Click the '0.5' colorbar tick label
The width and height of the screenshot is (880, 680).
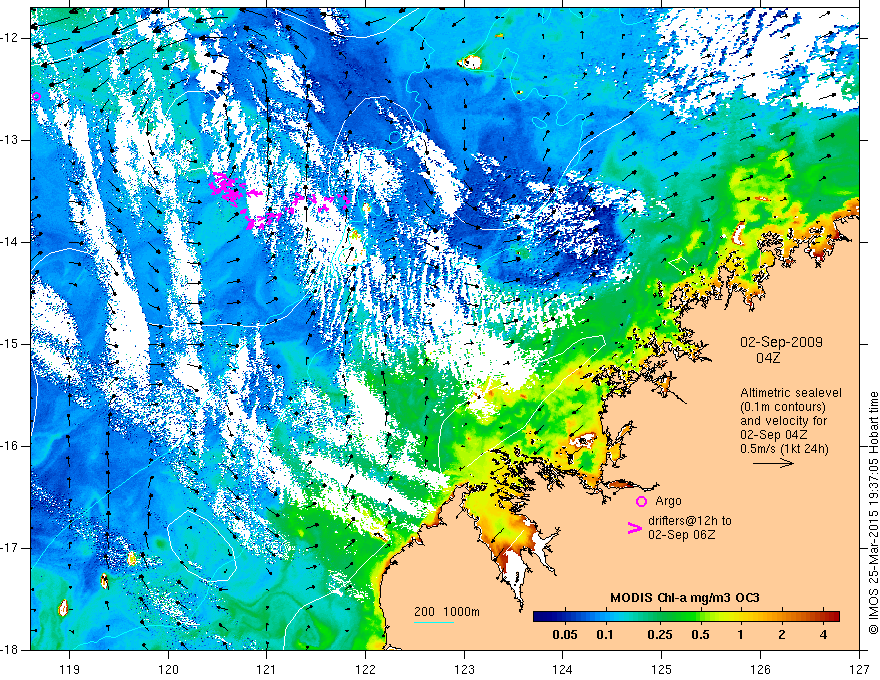(x=700, y=635)
